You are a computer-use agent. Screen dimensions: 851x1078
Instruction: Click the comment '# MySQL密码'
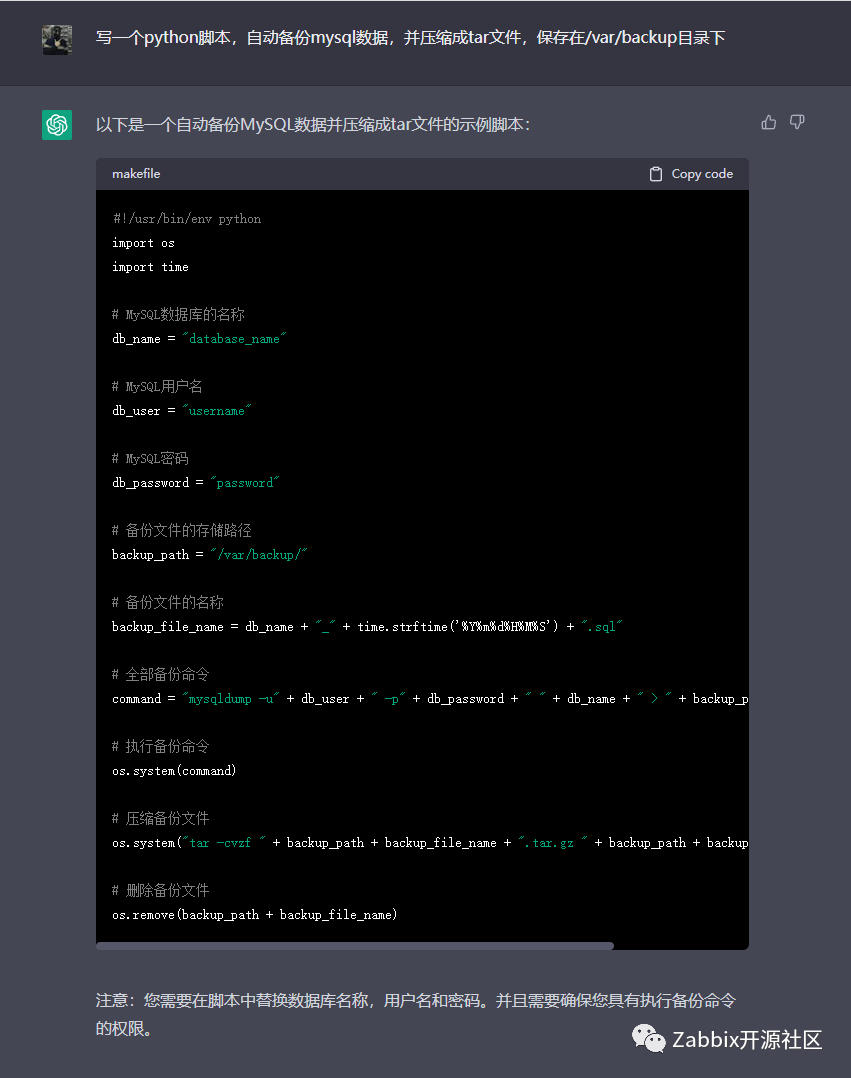[x=150, y=459]
